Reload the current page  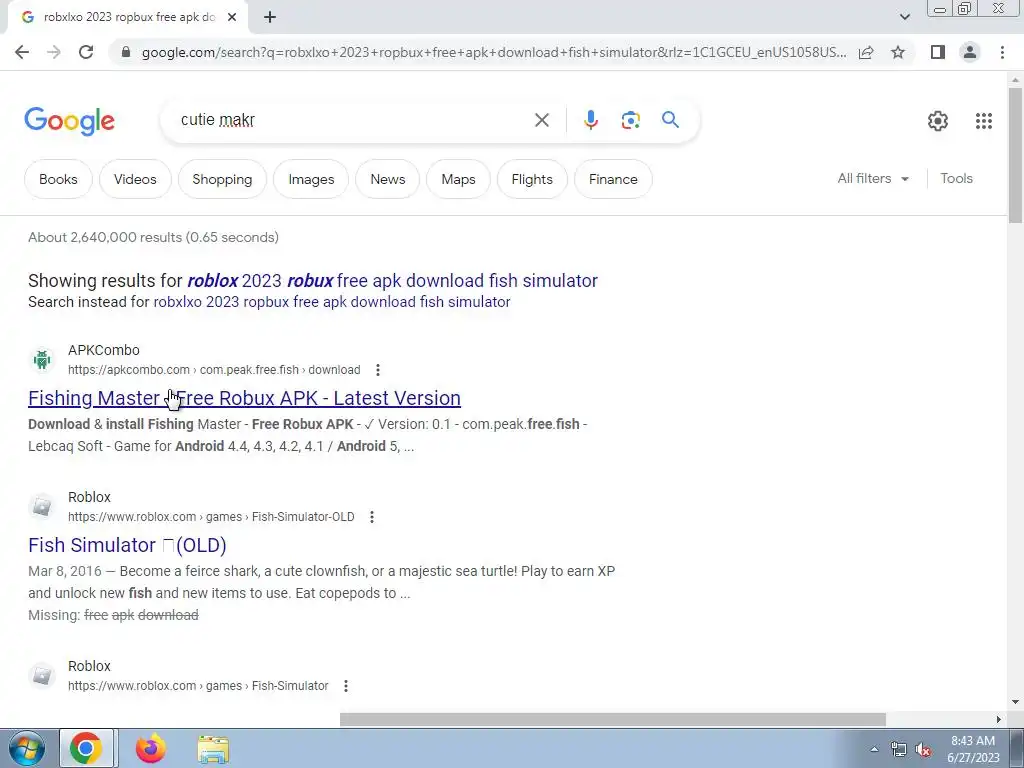(86, 52)
